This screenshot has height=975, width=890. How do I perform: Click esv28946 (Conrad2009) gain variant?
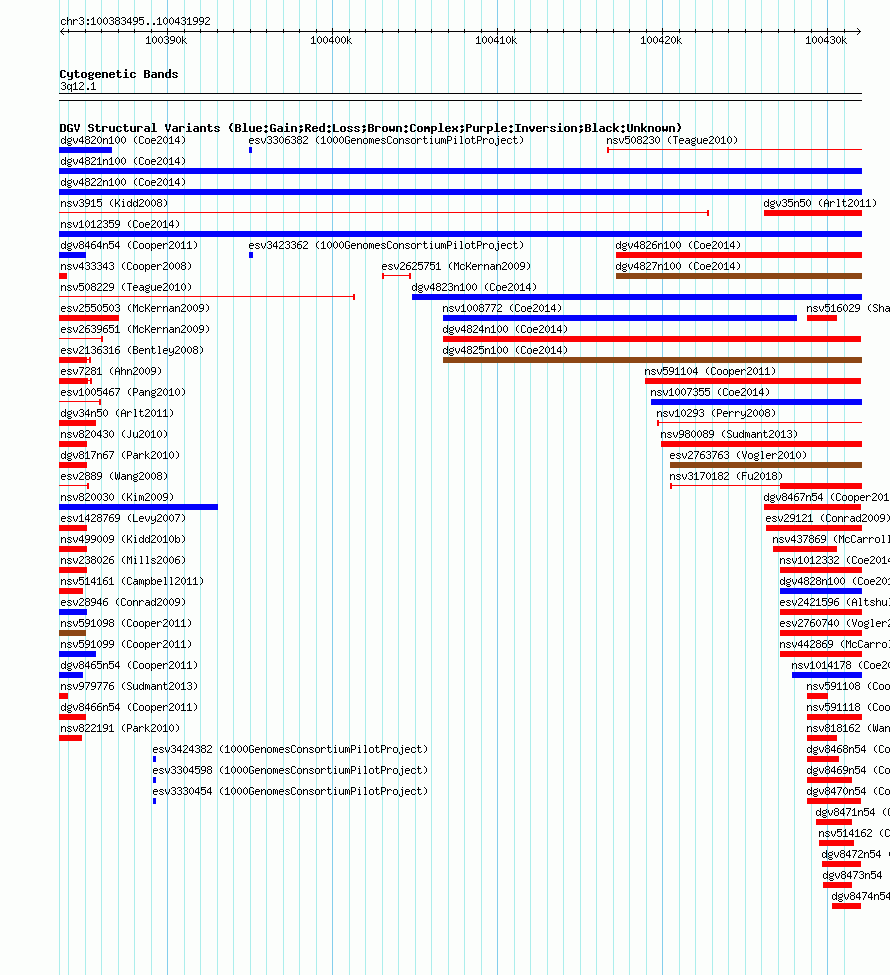[123, 603]
